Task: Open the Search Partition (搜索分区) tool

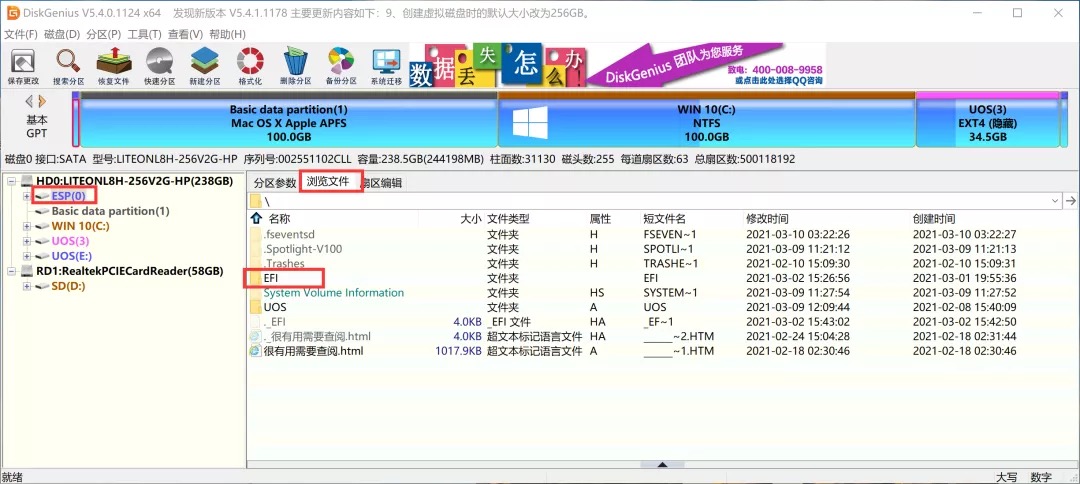Action: point(69,66)
